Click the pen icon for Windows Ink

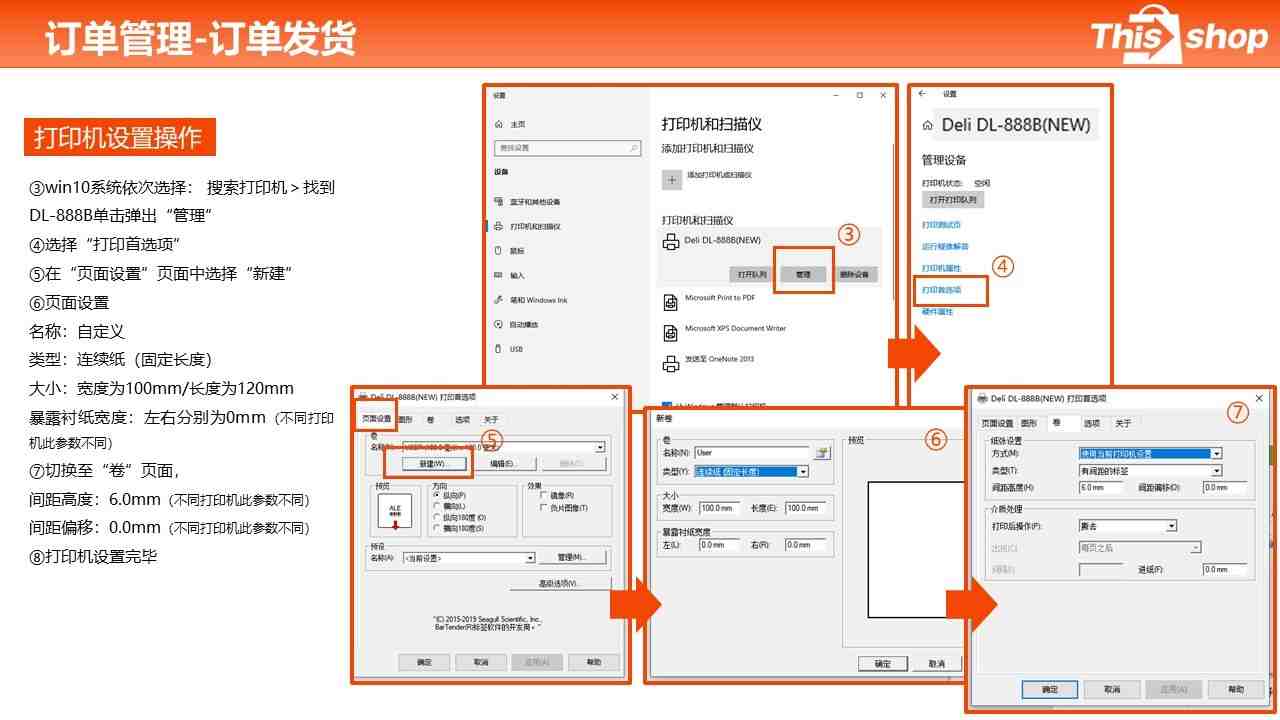(x=499, y=300)
